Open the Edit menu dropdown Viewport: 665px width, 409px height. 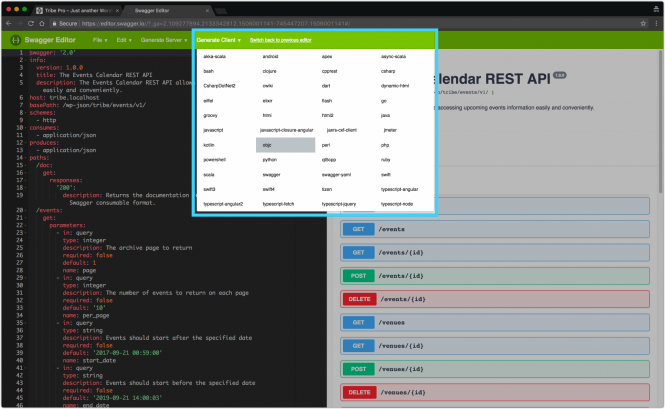pyautogui.click(x=124, y=40)
